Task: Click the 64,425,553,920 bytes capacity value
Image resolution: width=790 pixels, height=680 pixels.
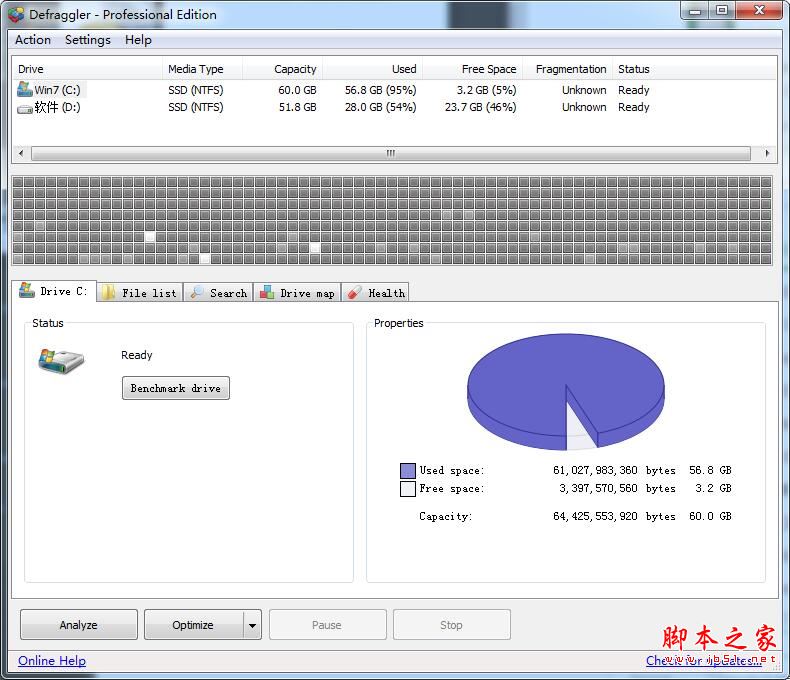Action: [614, 516]
